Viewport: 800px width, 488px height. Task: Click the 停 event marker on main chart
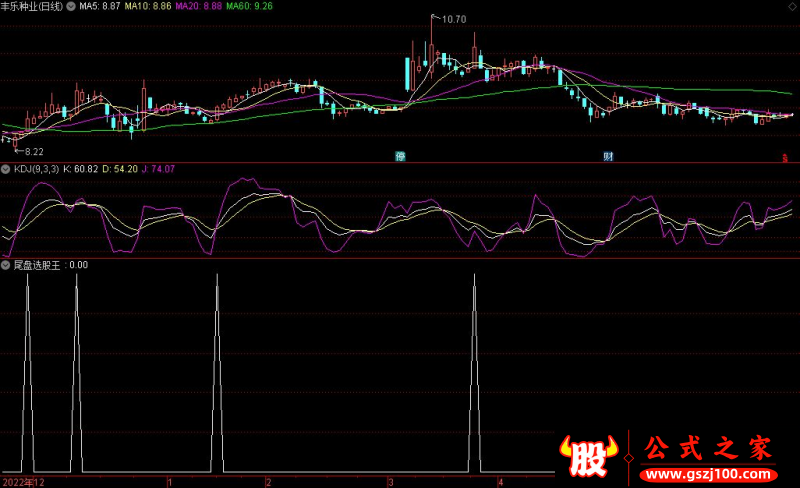[400, 157]
